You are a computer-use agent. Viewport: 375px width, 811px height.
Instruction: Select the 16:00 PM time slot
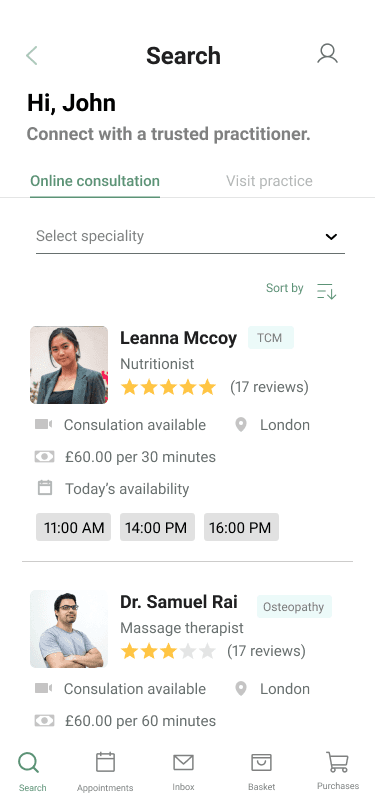[241, 527]
